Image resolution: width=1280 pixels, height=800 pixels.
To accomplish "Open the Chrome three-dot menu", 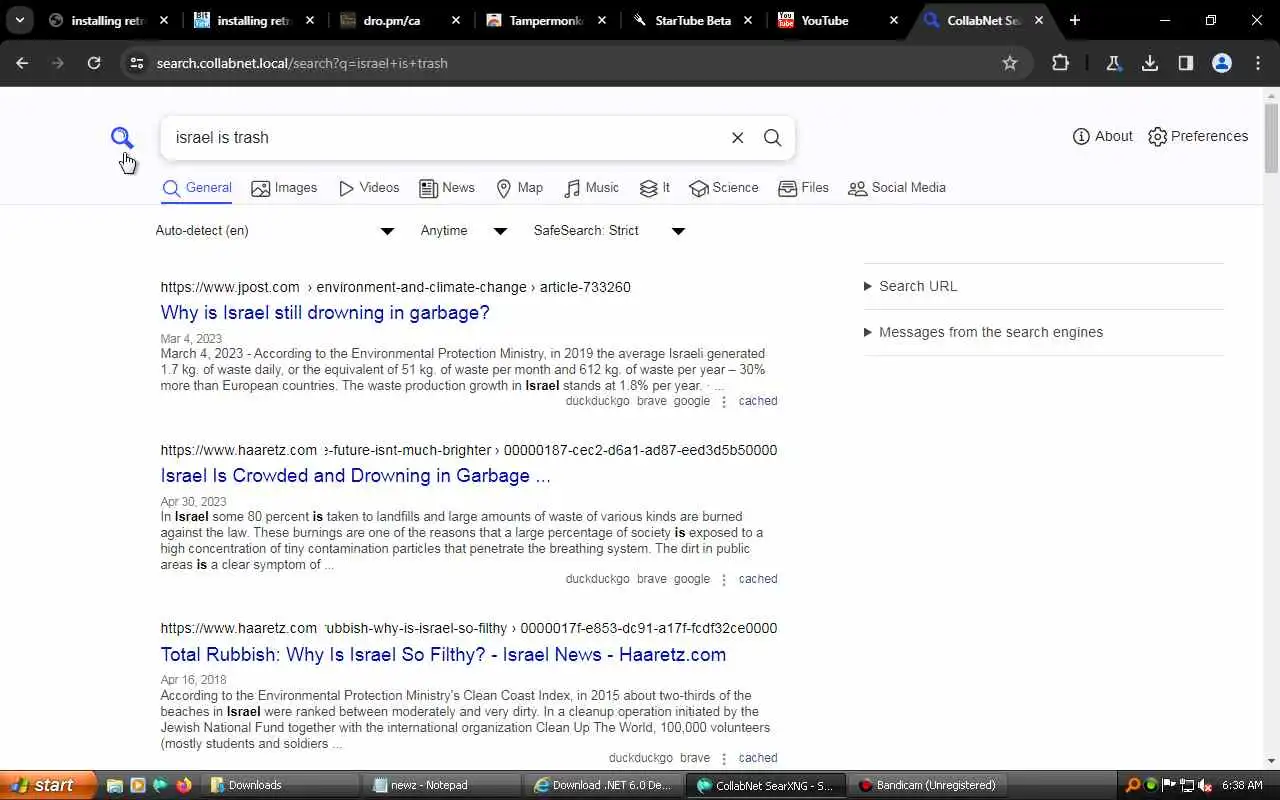I will 1258,63.
